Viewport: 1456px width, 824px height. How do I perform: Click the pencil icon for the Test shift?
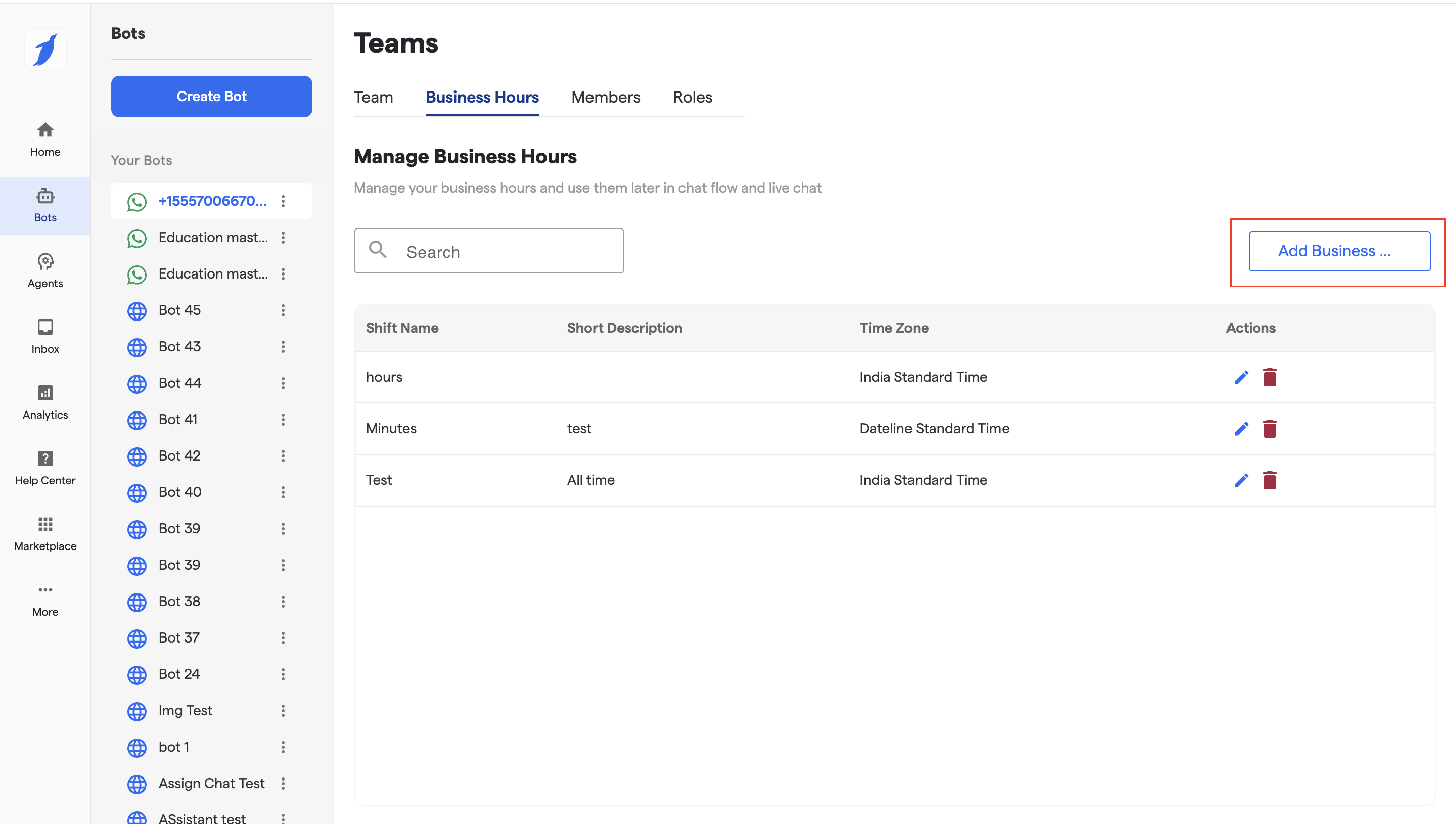1241,480
